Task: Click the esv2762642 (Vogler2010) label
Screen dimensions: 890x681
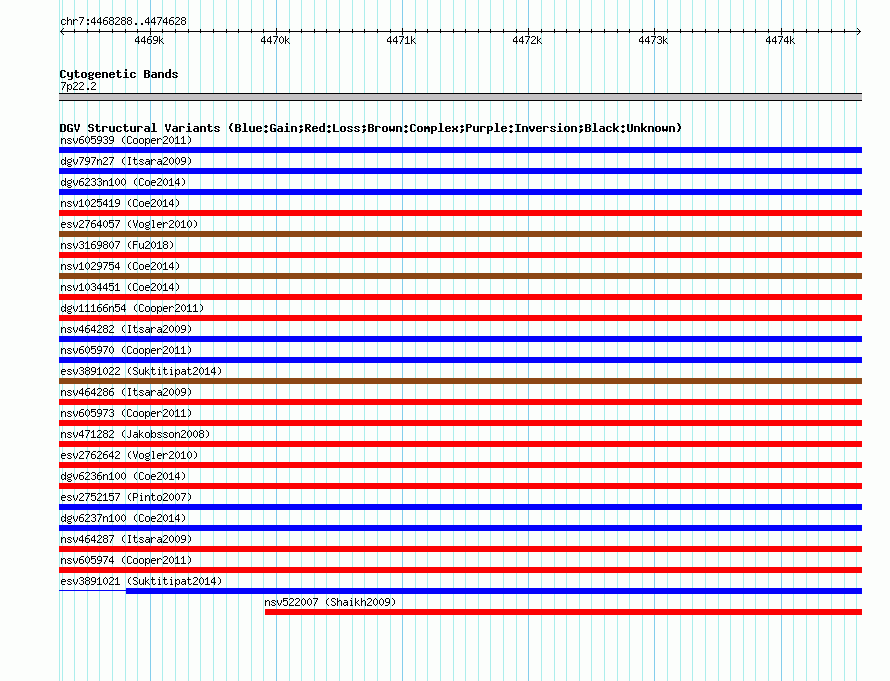Action: 129,455
